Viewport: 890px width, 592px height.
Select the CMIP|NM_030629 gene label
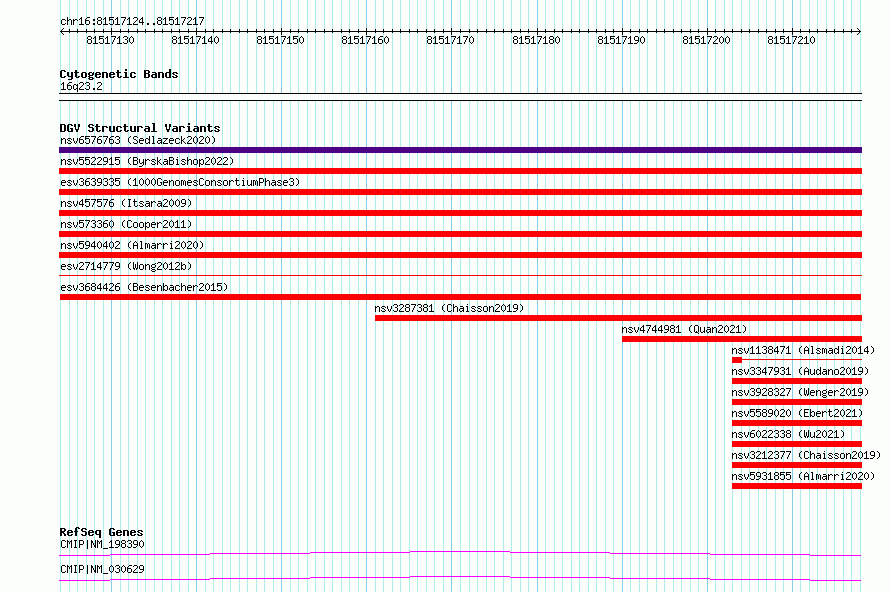coord(102,569)
